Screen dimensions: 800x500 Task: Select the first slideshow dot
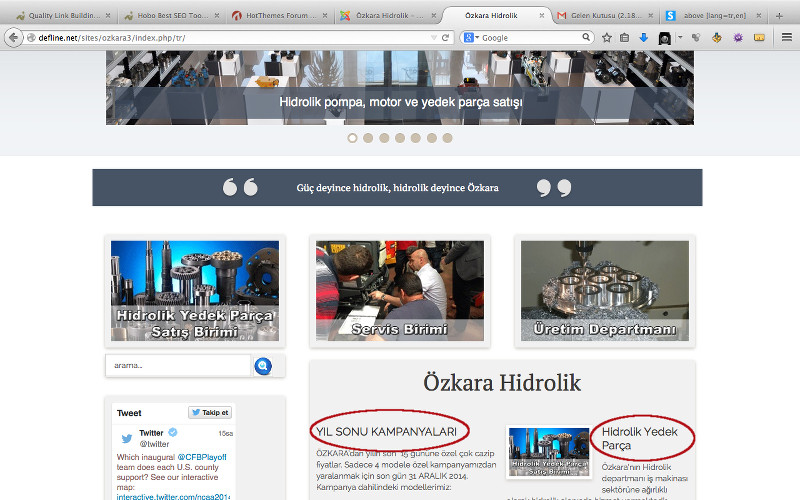pyautogui.click(x=352, y=138)
